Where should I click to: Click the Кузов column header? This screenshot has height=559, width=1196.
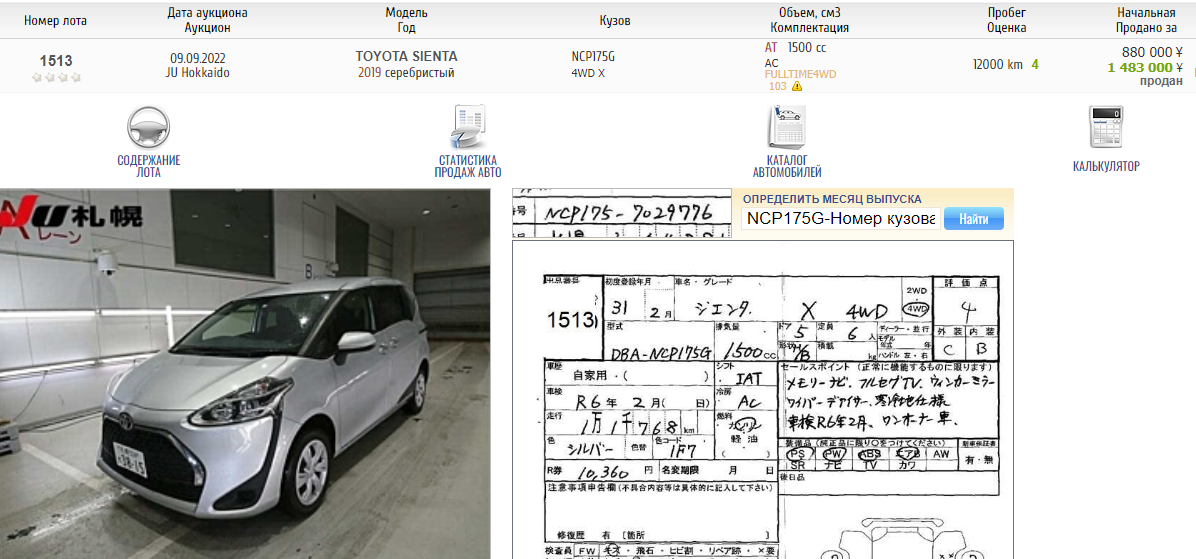(x=615, y=21)
